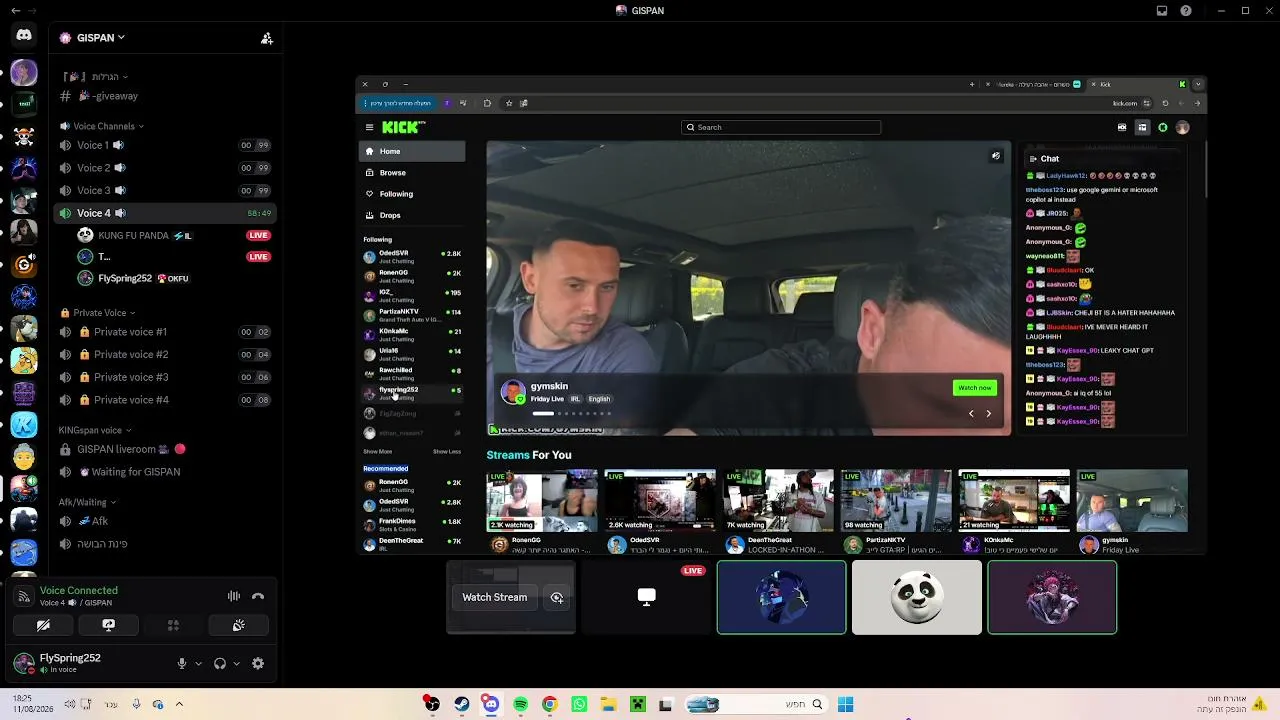Join the Voice 1 channel
1280x720 pixels.
[163, 145]
